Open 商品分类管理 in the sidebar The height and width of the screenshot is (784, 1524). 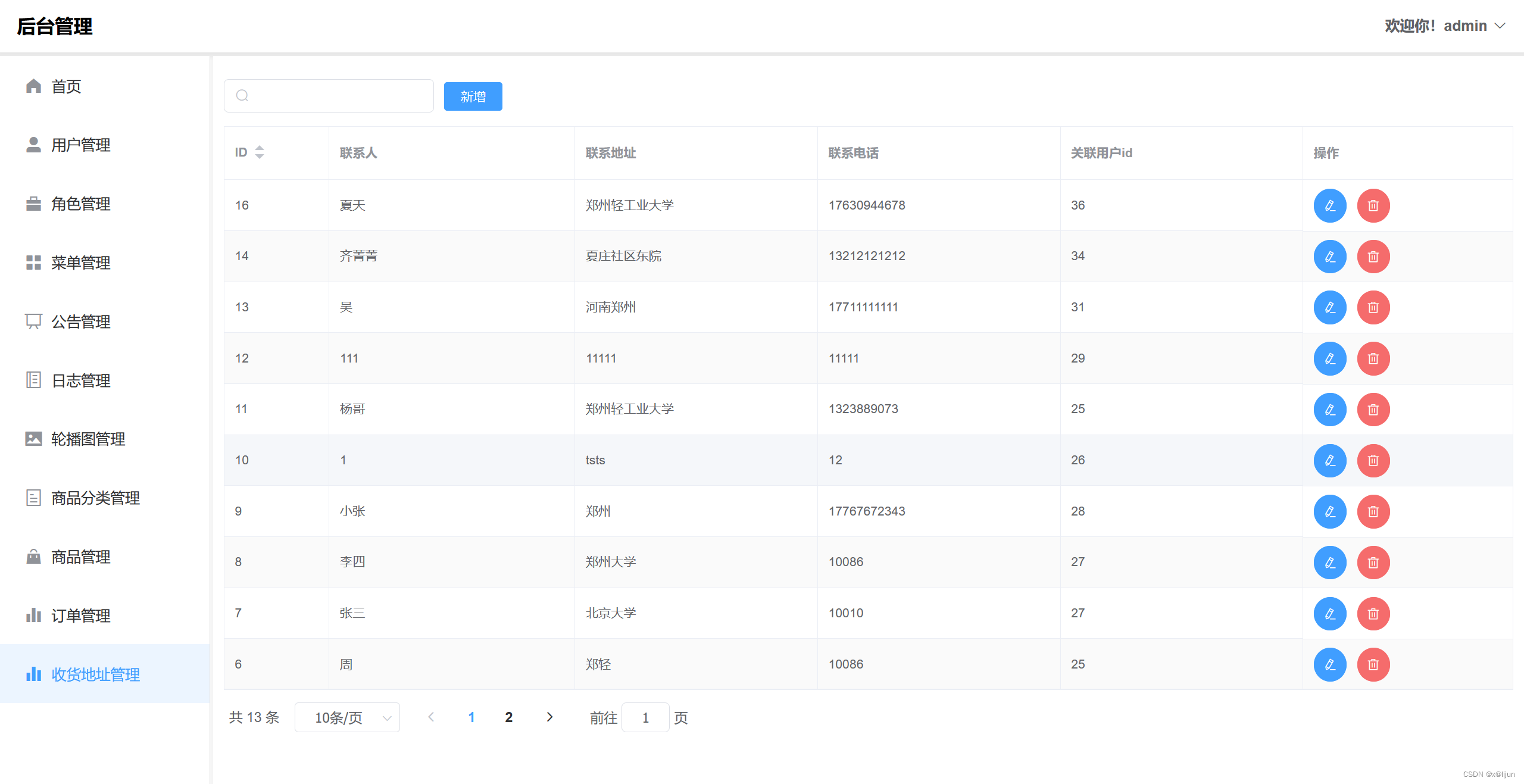(105, 498)
